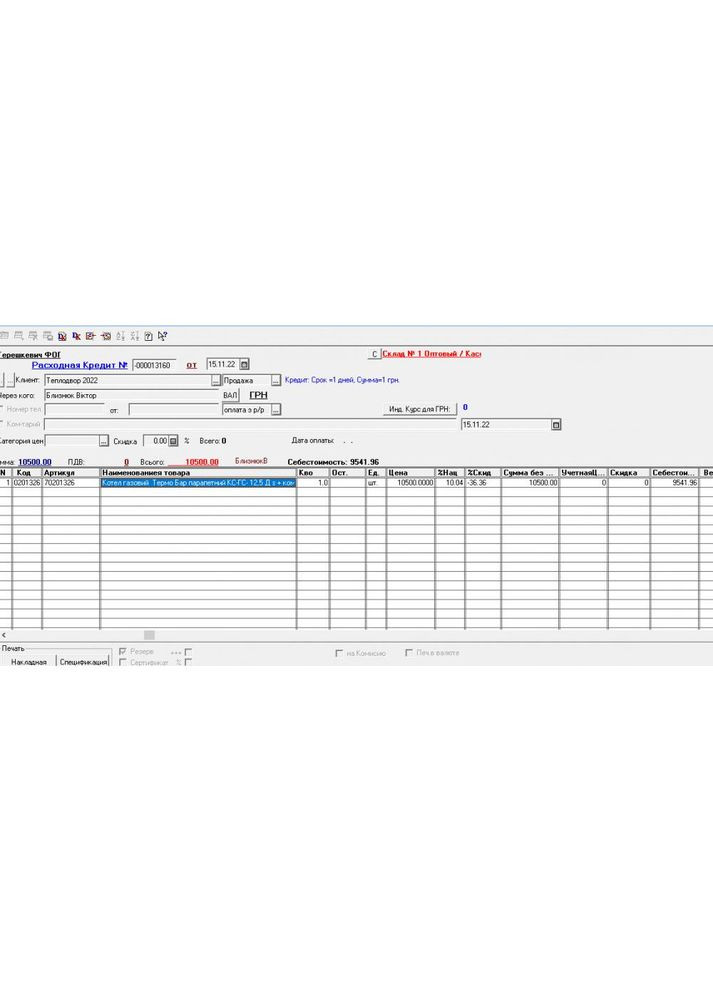Screen dimensions: 713x992
Task: Click the document number input field
Action: (x=154, y=365)
